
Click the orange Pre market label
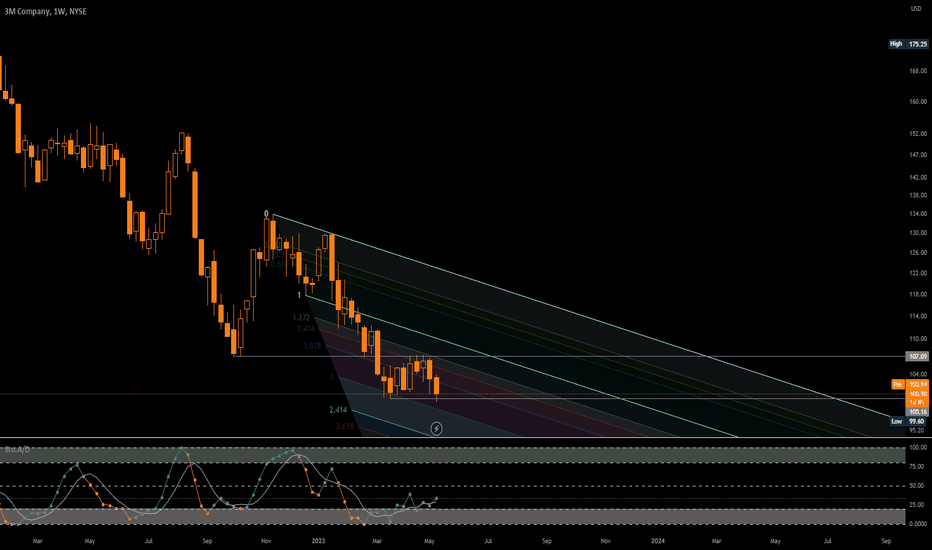tap(898, 385)
